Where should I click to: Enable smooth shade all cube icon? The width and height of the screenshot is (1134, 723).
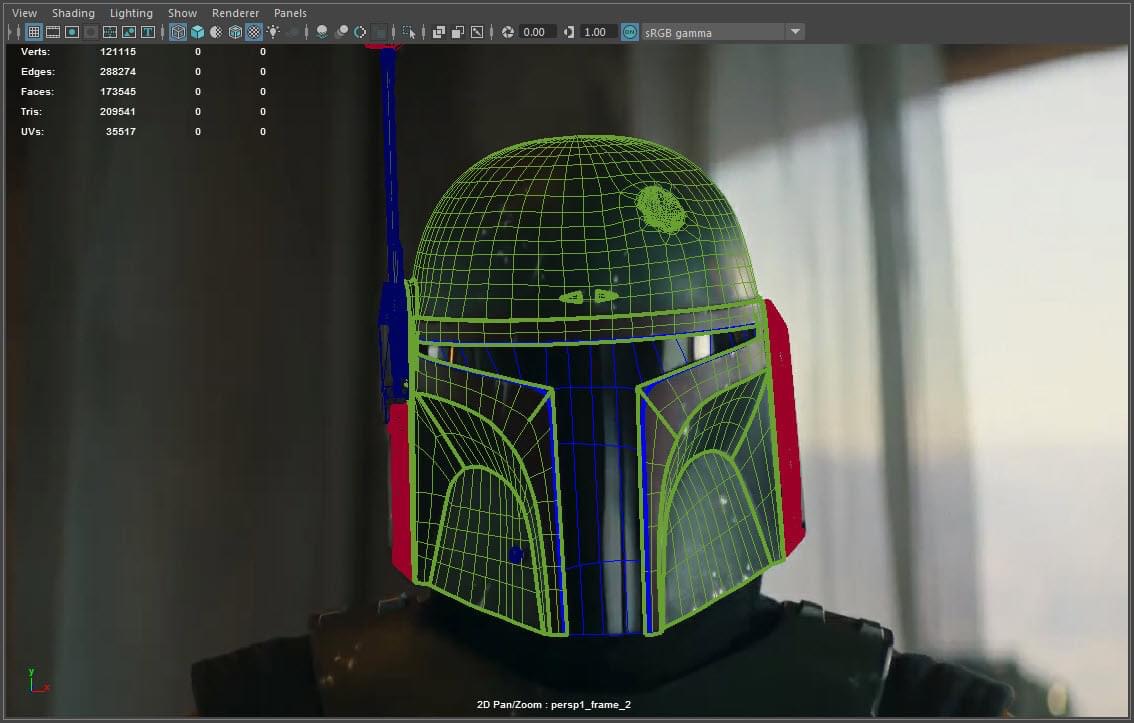197,32
